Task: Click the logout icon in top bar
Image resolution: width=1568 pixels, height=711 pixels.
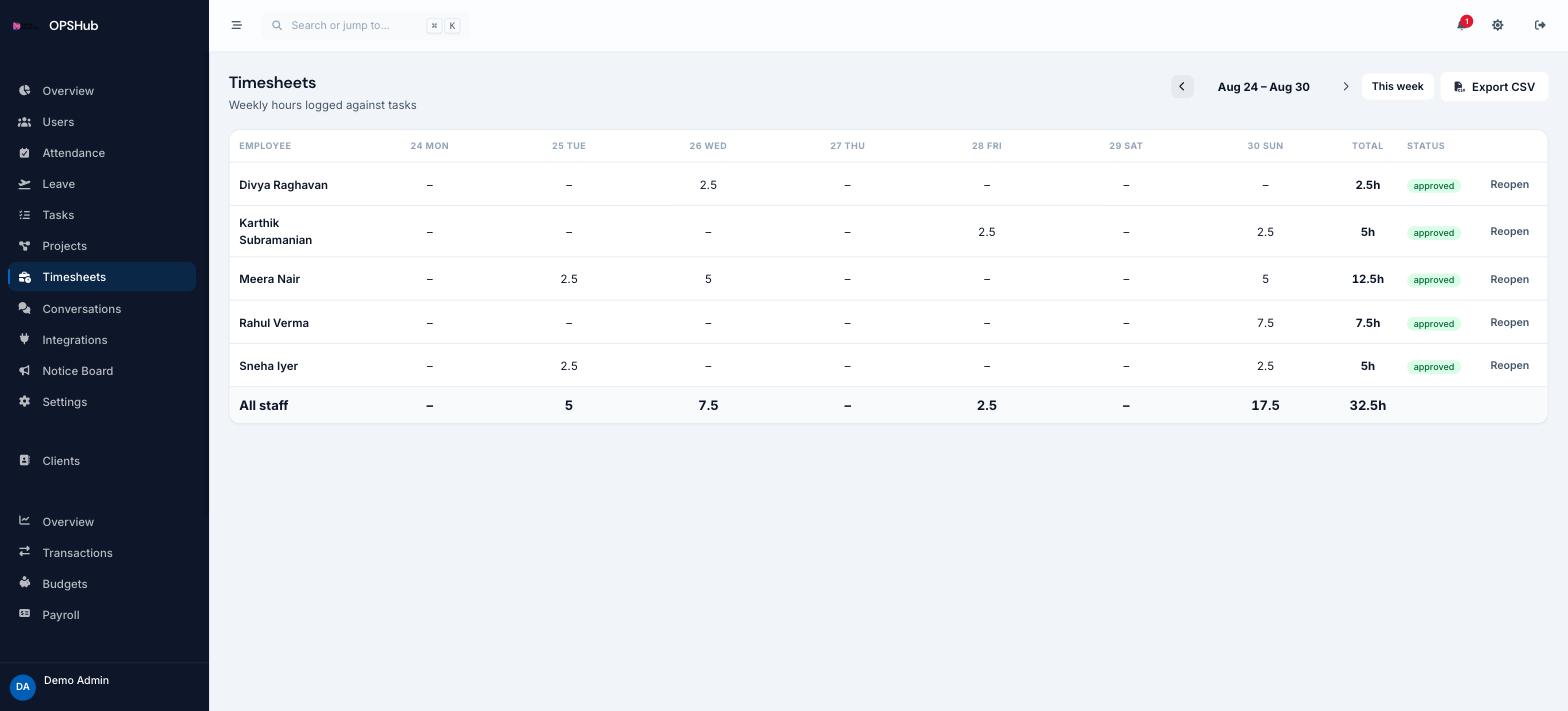Action: coord(1540,25)
